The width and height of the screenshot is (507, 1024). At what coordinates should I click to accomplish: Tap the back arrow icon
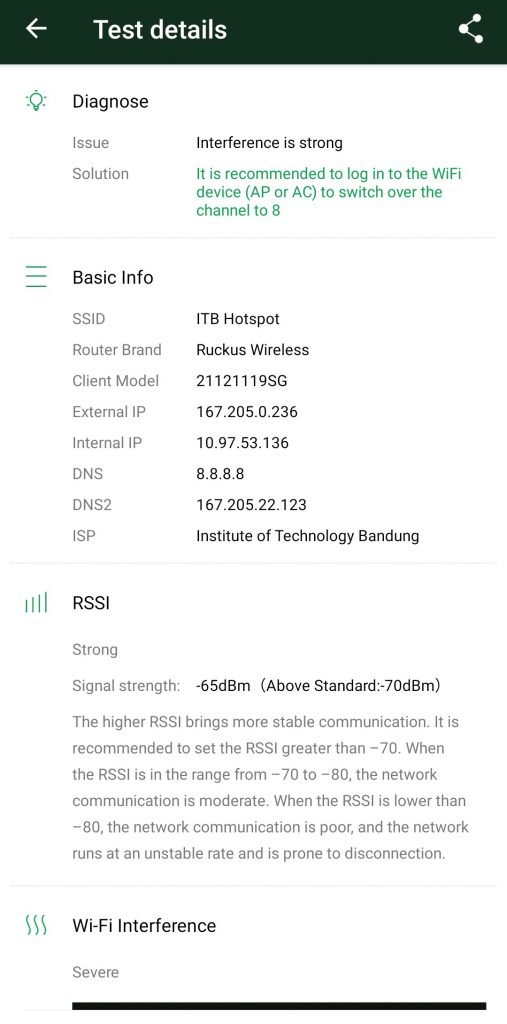36,29
